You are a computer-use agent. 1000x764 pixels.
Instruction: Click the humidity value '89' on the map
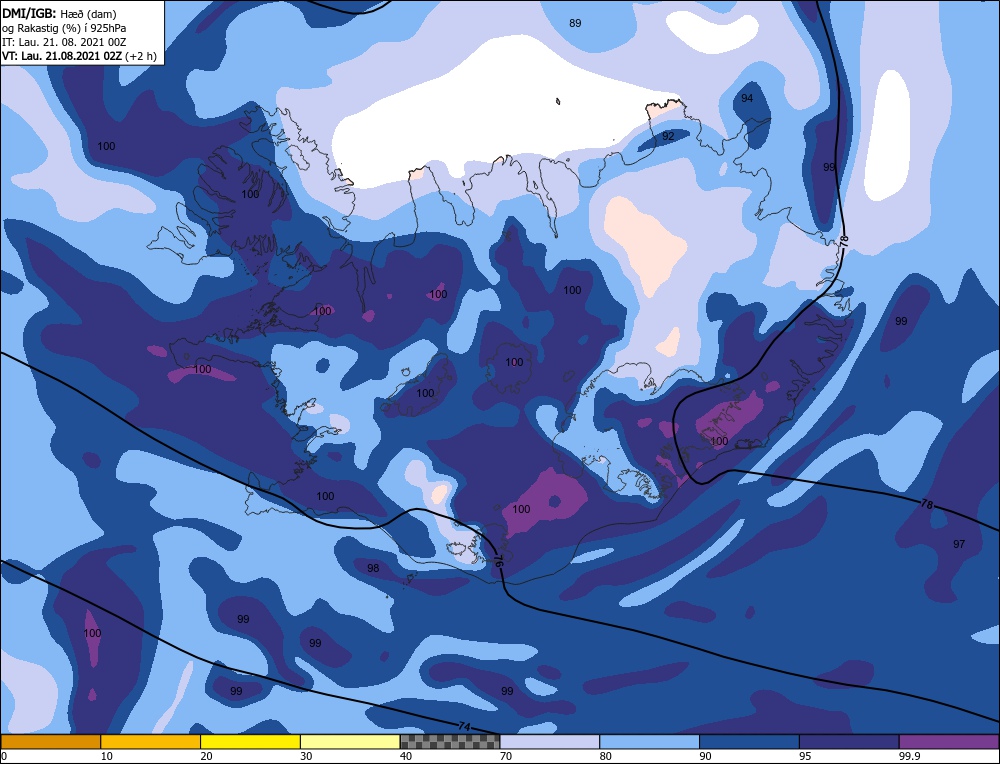click(575, 23)
